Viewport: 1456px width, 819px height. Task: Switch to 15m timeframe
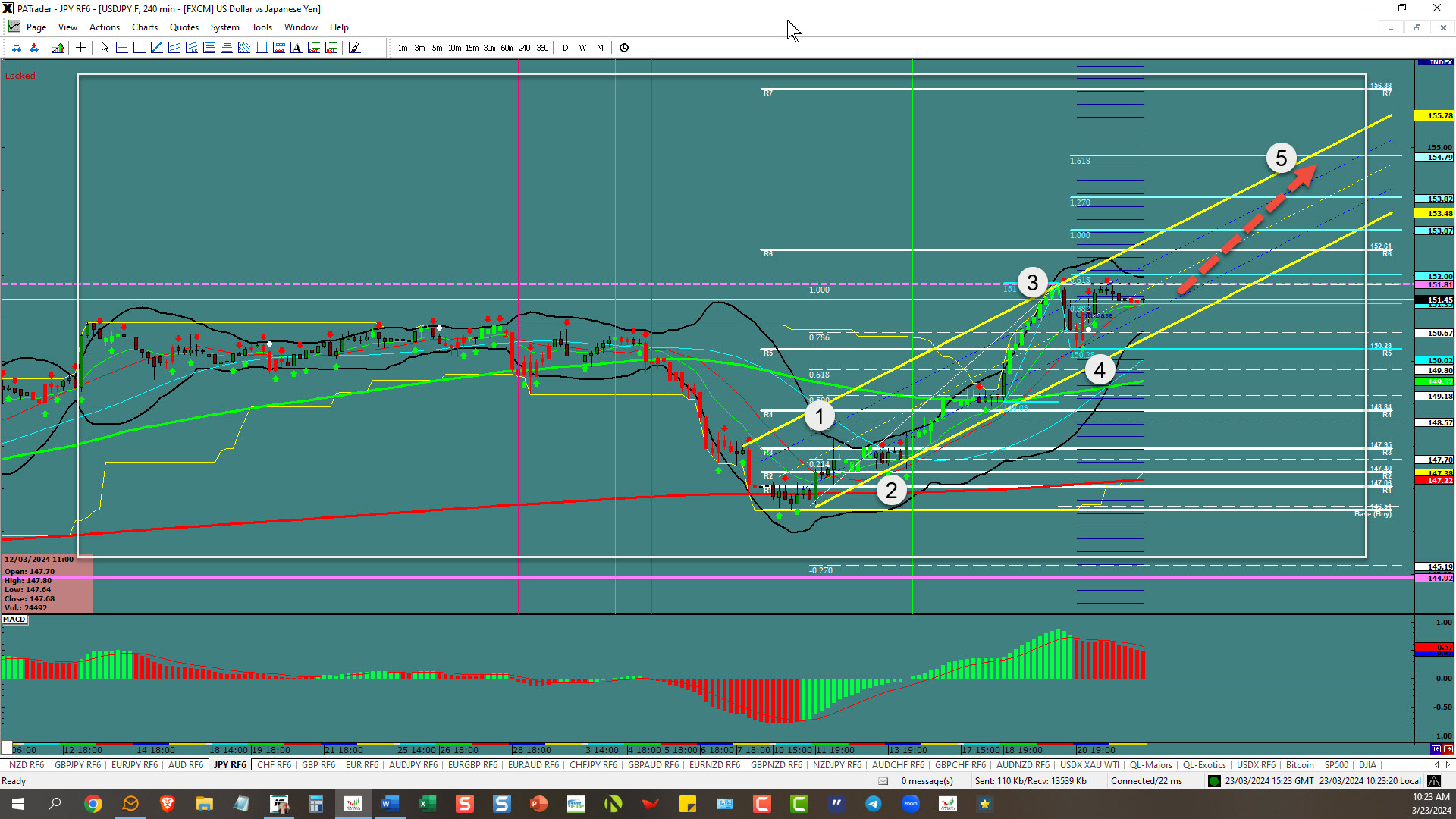[x=472, y=48]
